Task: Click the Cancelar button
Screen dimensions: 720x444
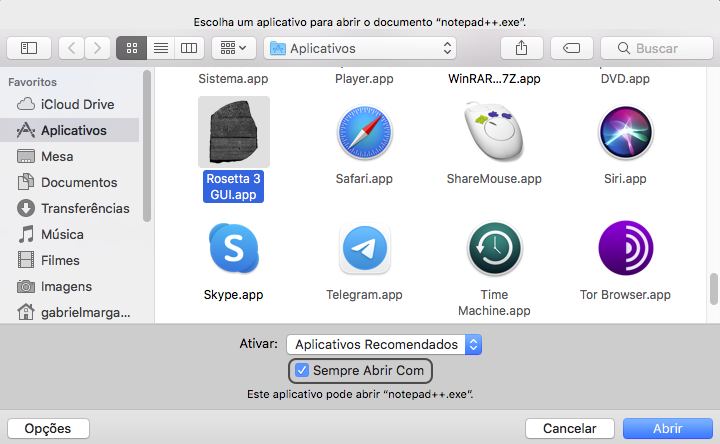Action: [x=569, y=428]
